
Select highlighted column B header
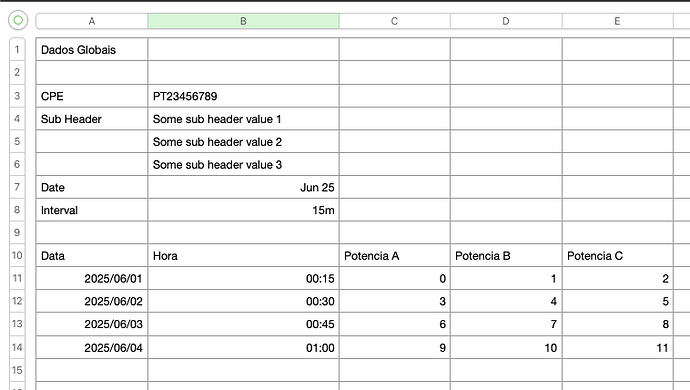[243, 21]
